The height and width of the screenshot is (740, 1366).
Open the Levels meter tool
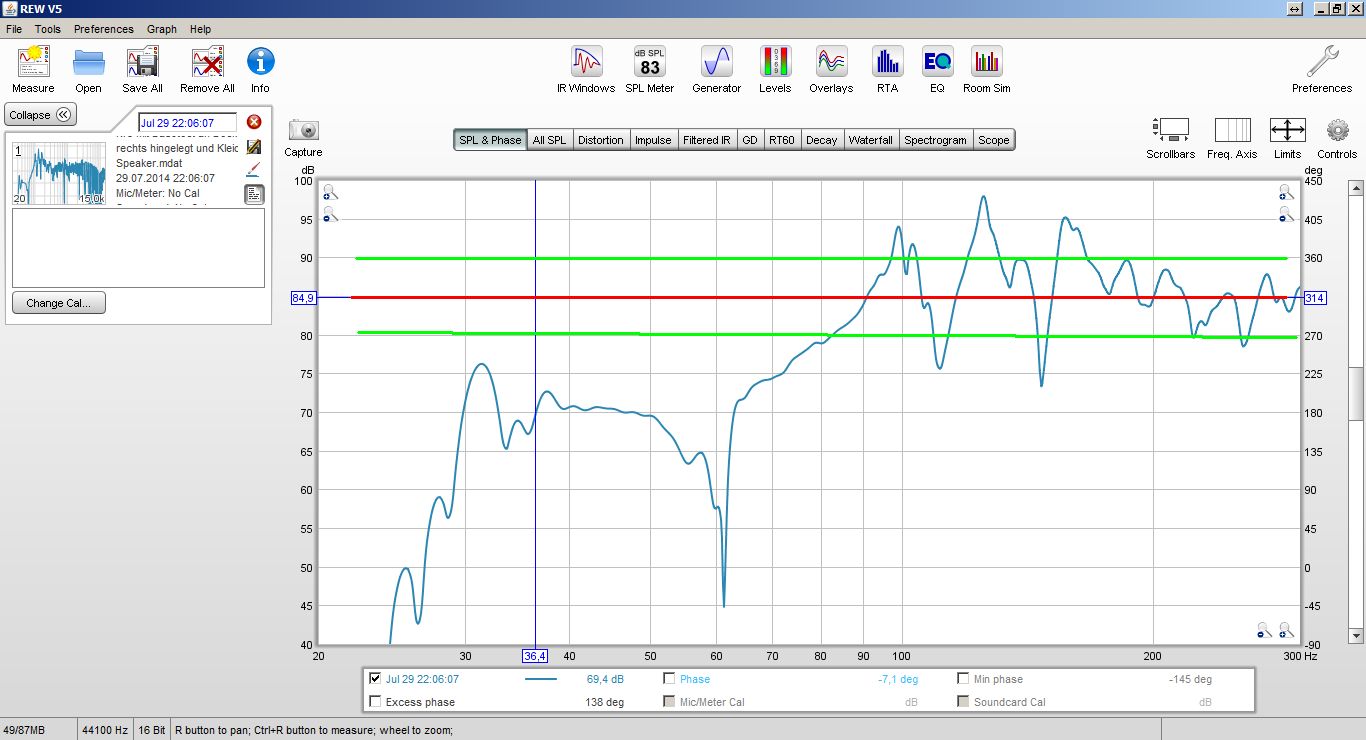click(x=775, y=70)
